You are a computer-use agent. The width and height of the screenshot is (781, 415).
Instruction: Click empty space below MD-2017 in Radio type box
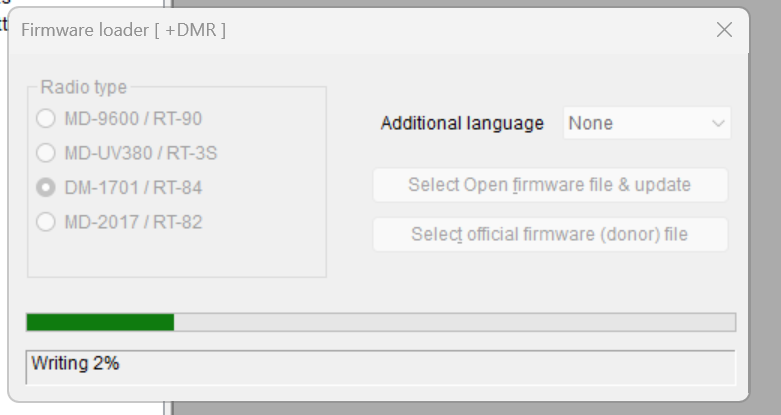176,257
